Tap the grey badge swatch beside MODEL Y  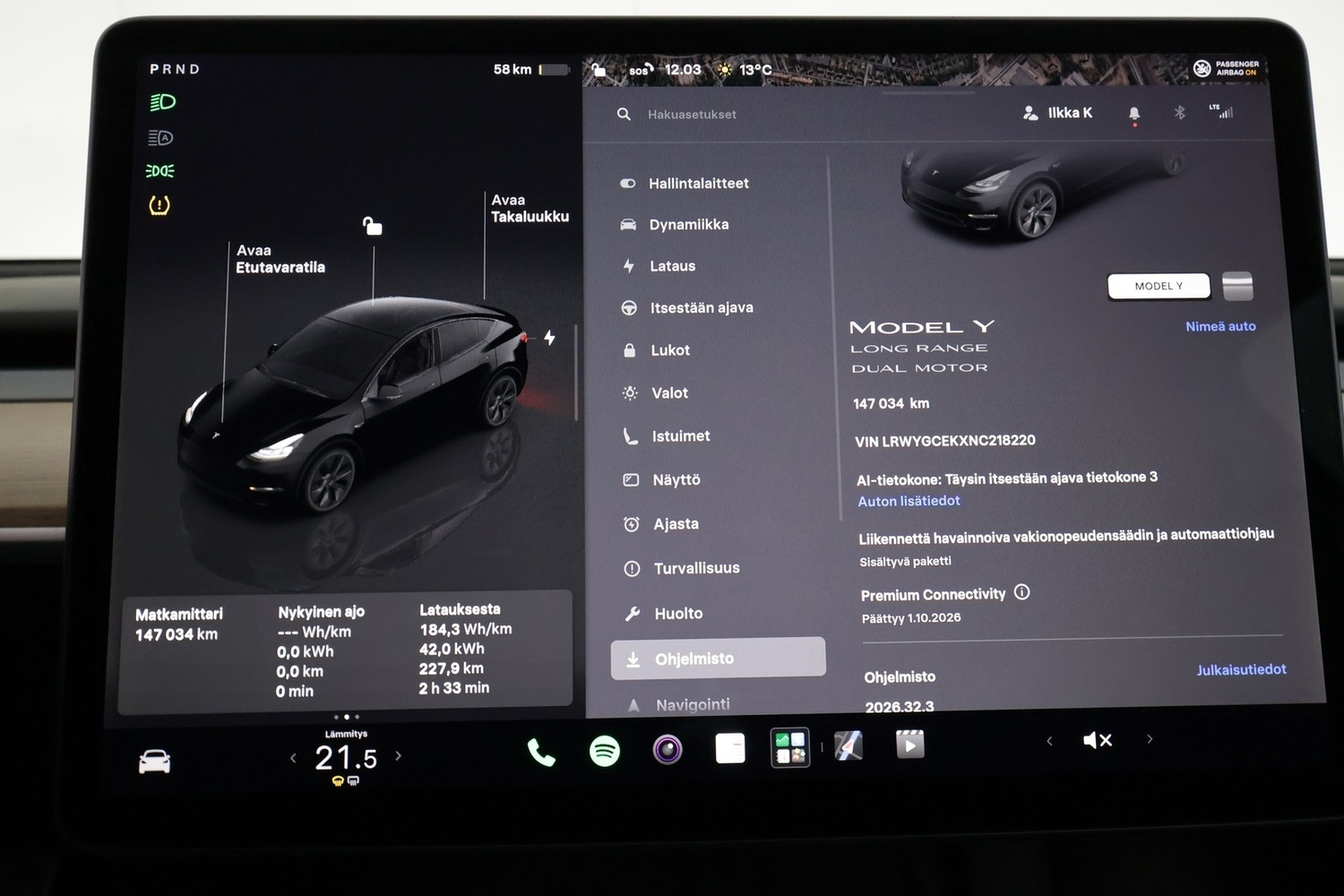pos(1237,286)
